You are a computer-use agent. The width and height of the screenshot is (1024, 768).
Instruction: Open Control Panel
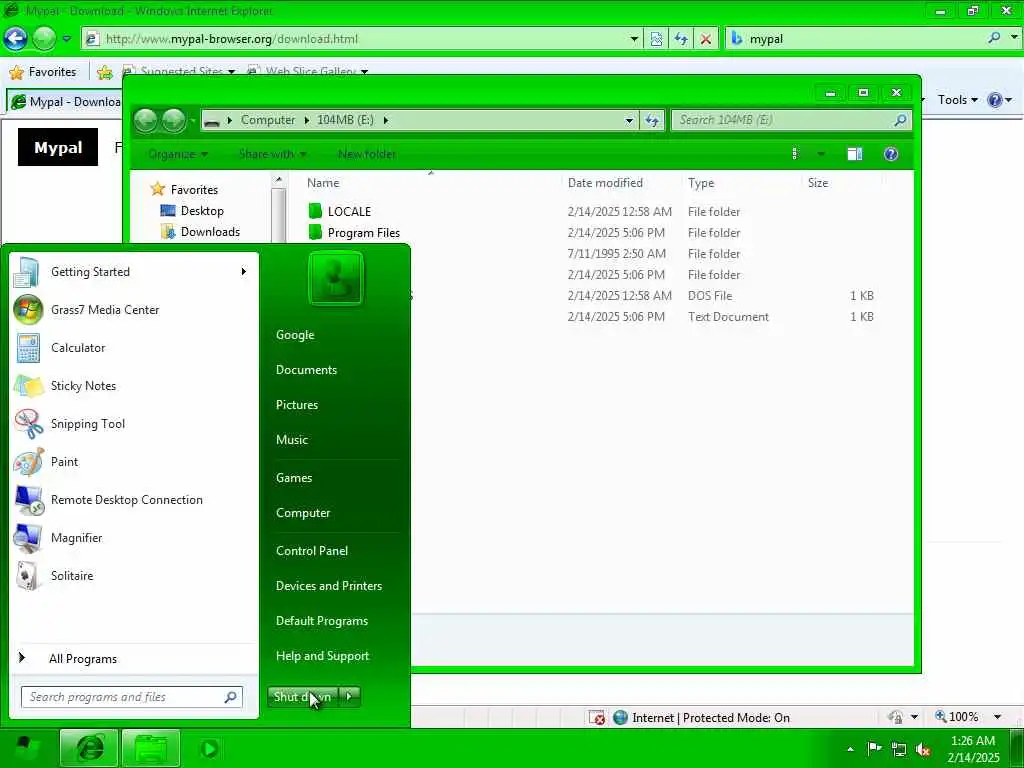point(312,551)
